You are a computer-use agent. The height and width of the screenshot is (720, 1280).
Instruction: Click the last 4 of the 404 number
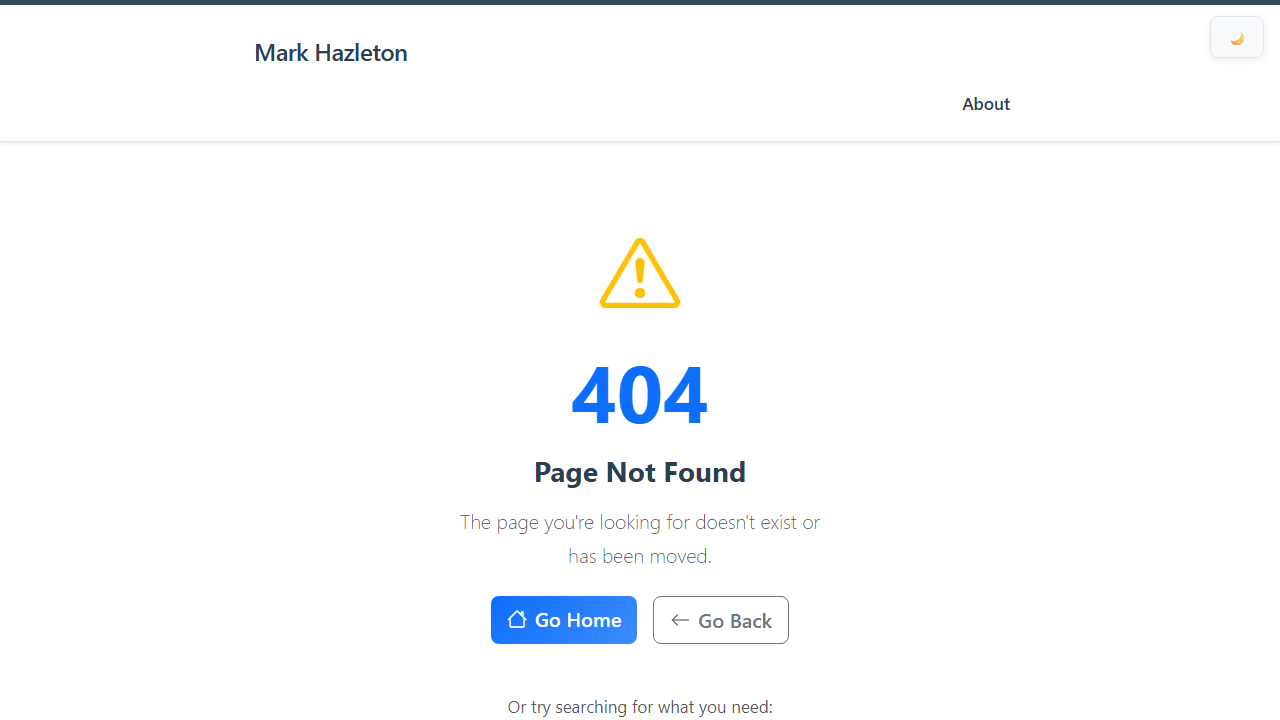click(685, 395)
